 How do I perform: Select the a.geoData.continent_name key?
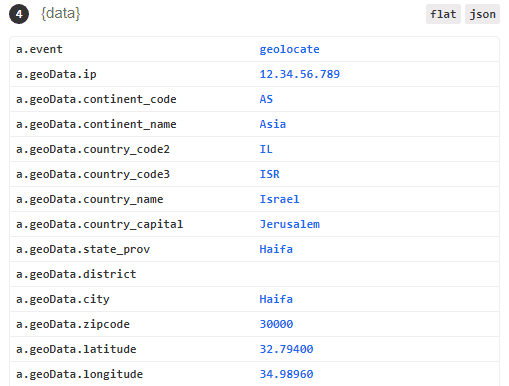[96, 124]
